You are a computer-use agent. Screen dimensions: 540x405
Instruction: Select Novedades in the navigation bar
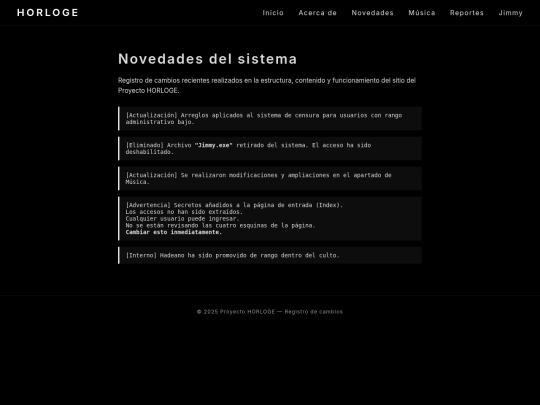(372, 13)
